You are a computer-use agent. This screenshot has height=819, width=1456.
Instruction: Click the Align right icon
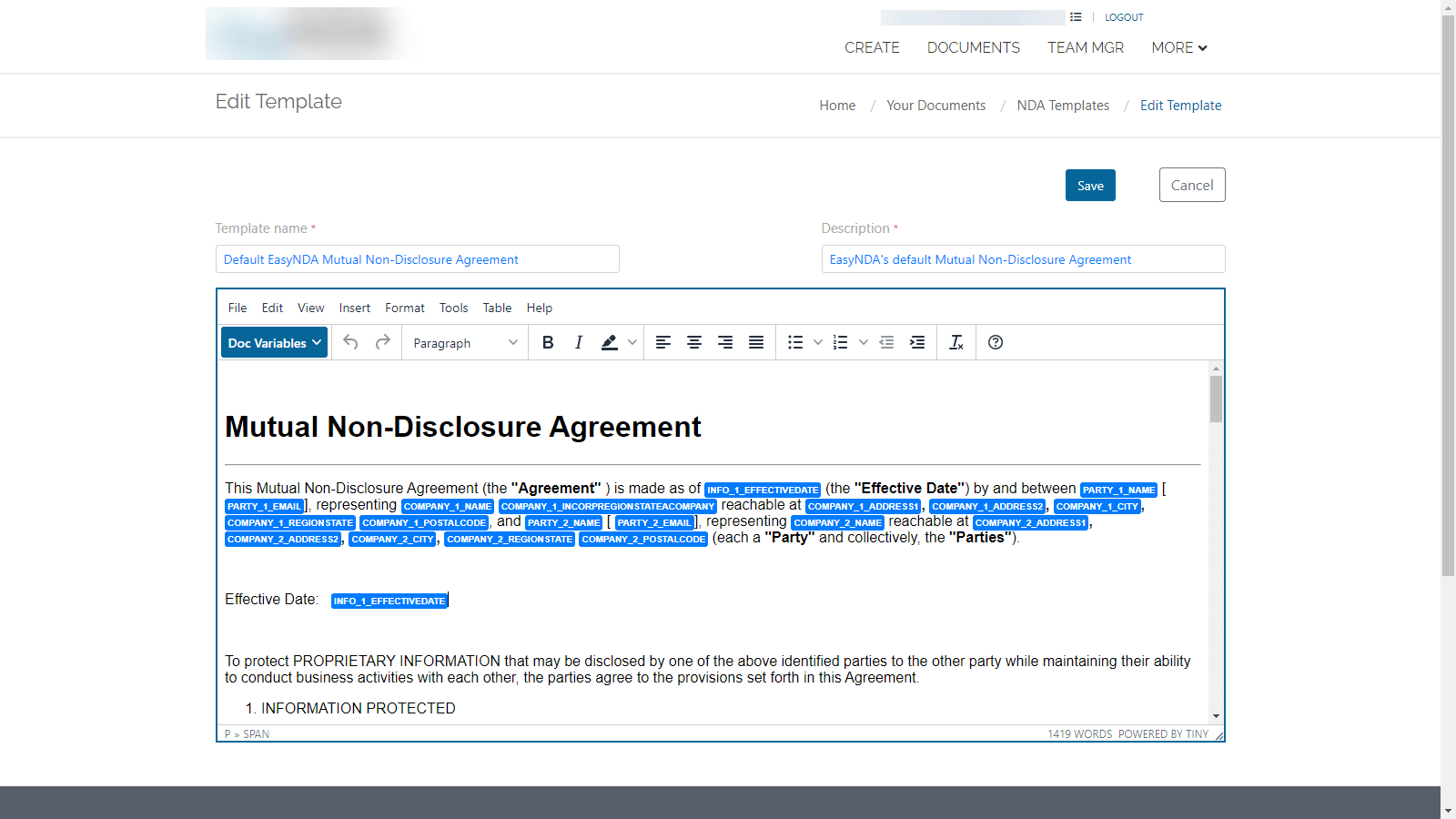(x=724, y=342)
